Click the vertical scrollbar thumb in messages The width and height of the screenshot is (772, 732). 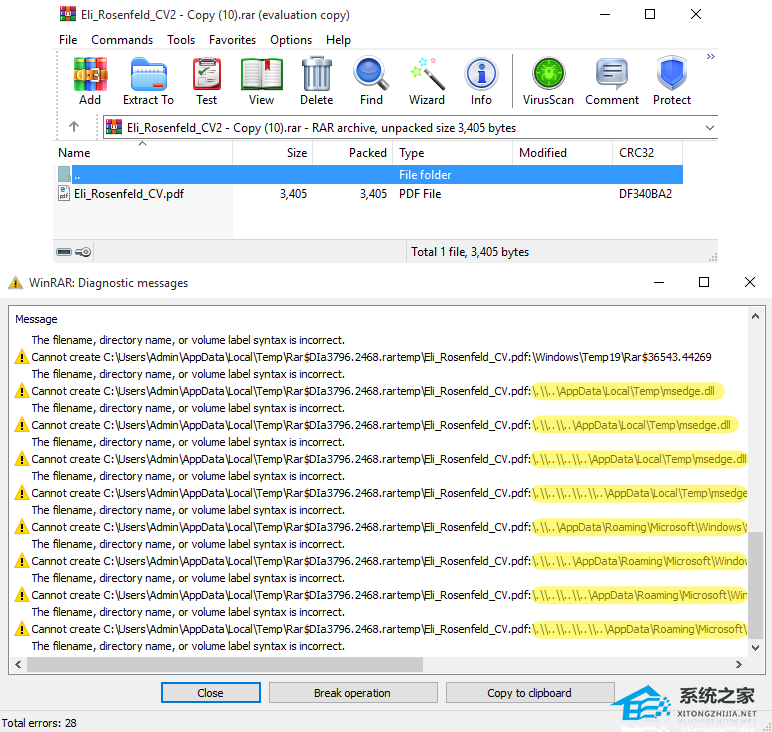pyautogui.click(x=755, y=584)
